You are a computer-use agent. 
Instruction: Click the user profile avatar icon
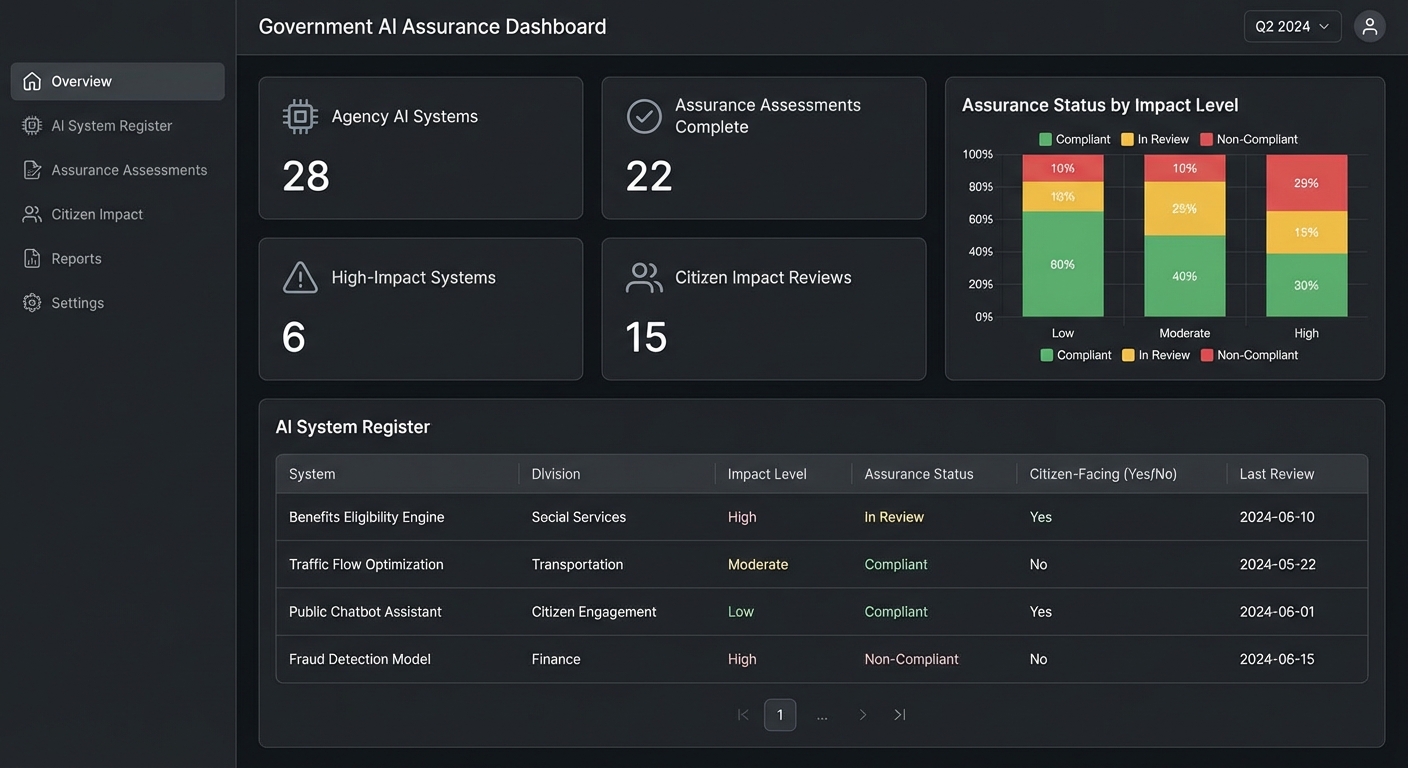[x=1369, y=26]
